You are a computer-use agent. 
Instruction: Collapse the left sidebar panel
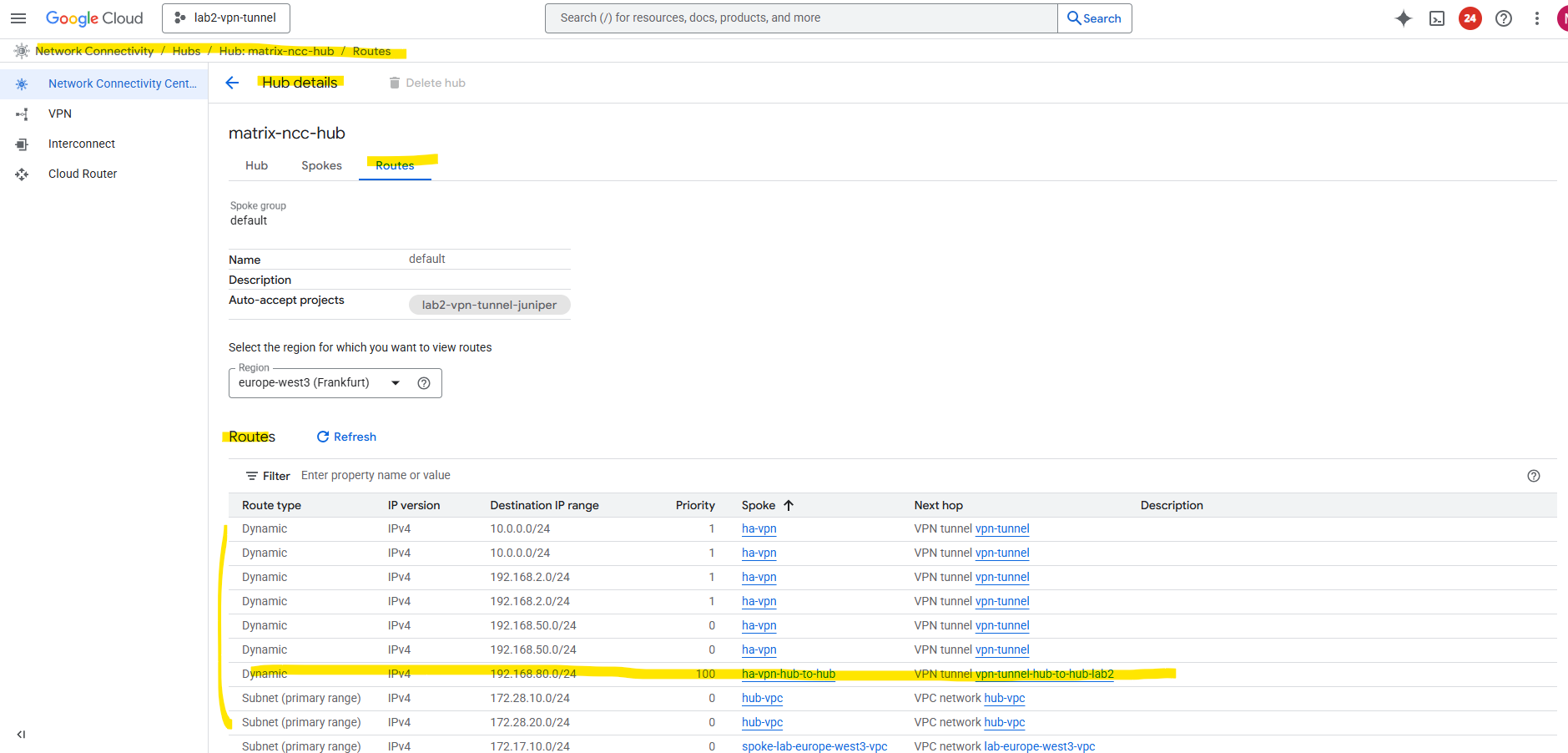tap(22, 735)
